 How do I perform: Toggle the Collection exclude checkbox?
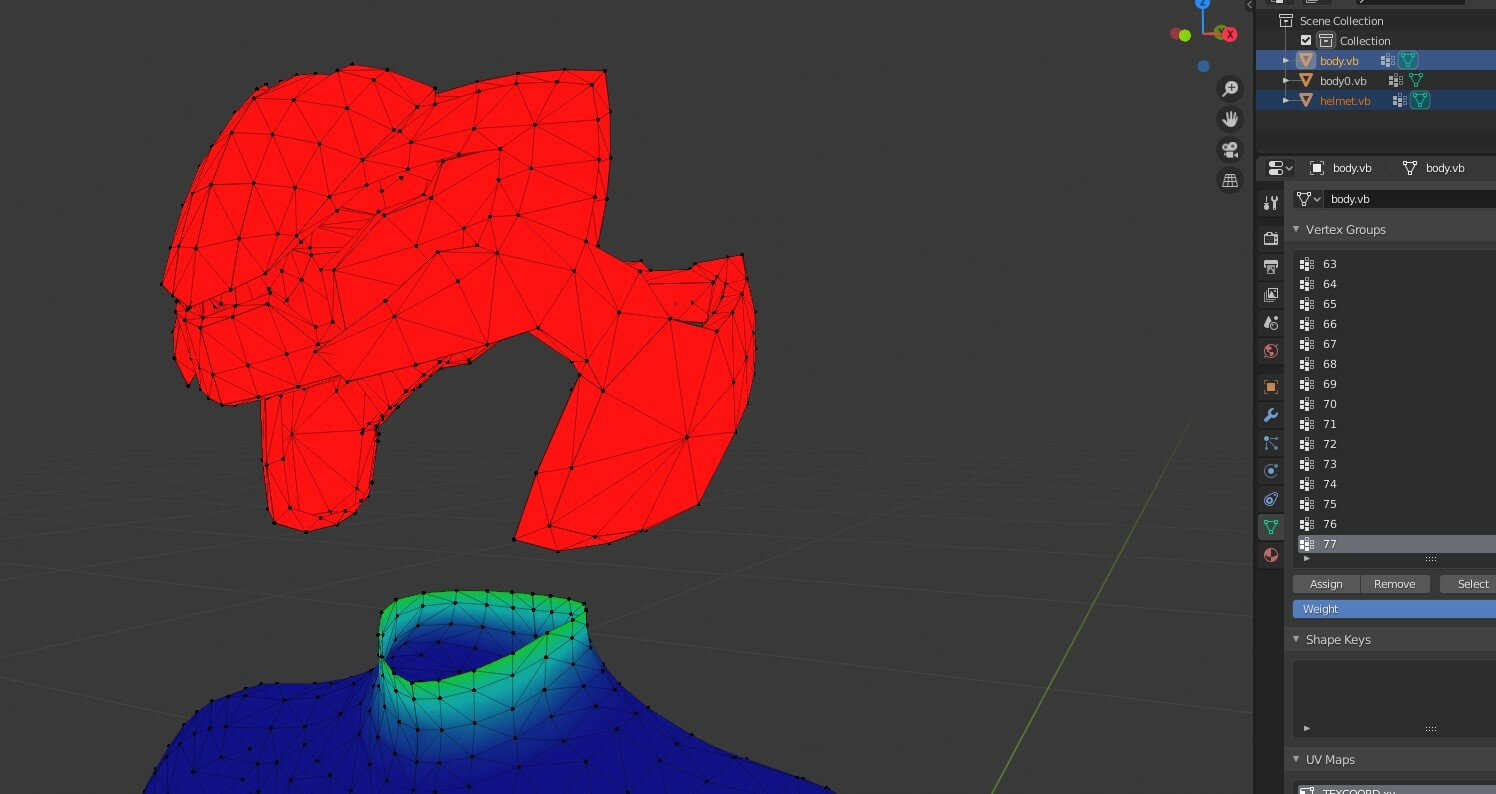[1306, 41]
